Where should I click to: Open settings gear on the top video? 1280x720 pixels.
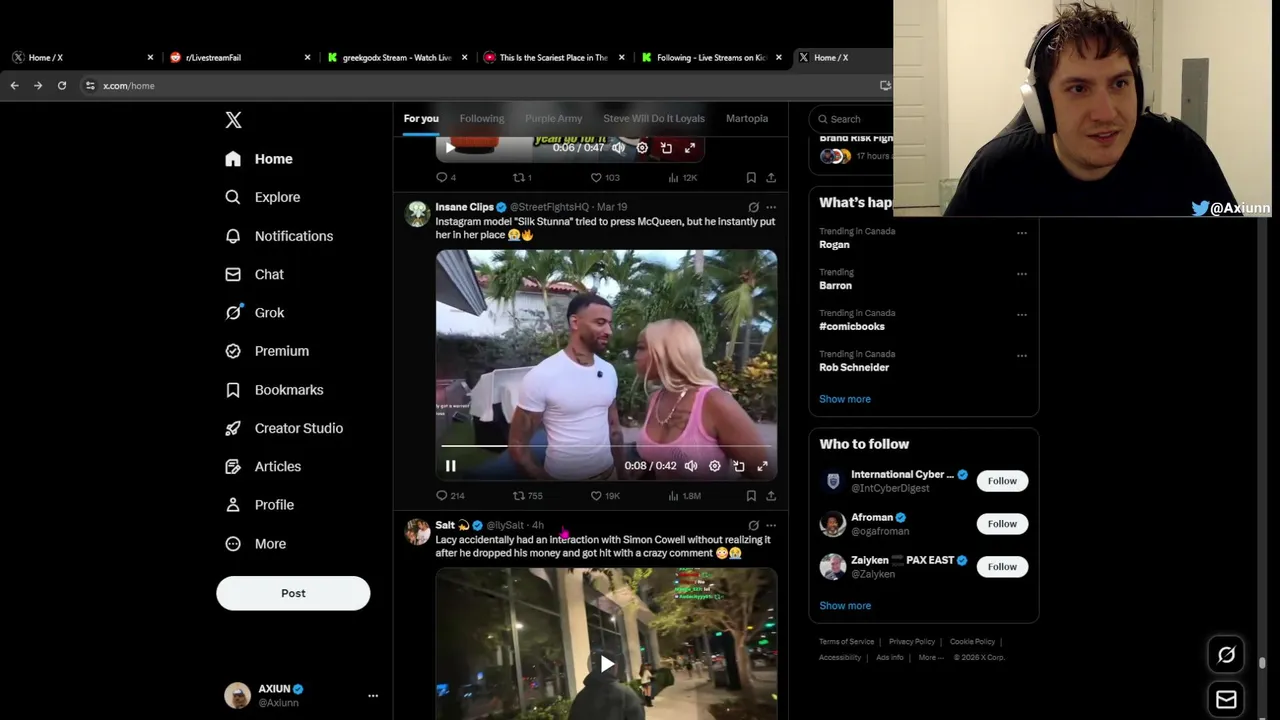(x=642, y=148)
